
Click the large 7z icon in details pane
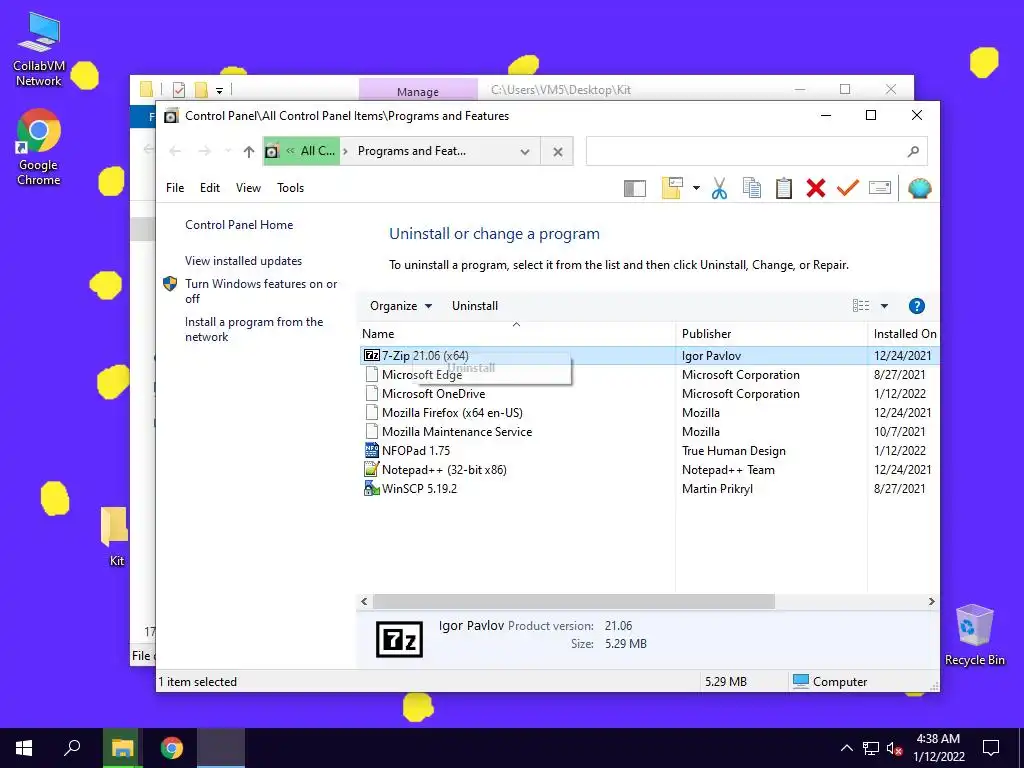point(399,639)
